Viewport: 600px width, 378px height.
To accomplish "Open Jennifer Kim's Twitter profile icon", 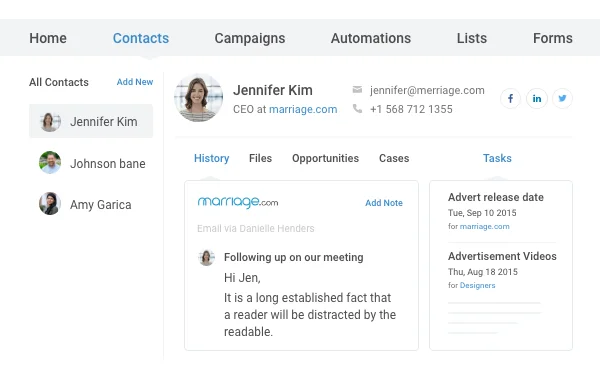I will tap(562, 99).
